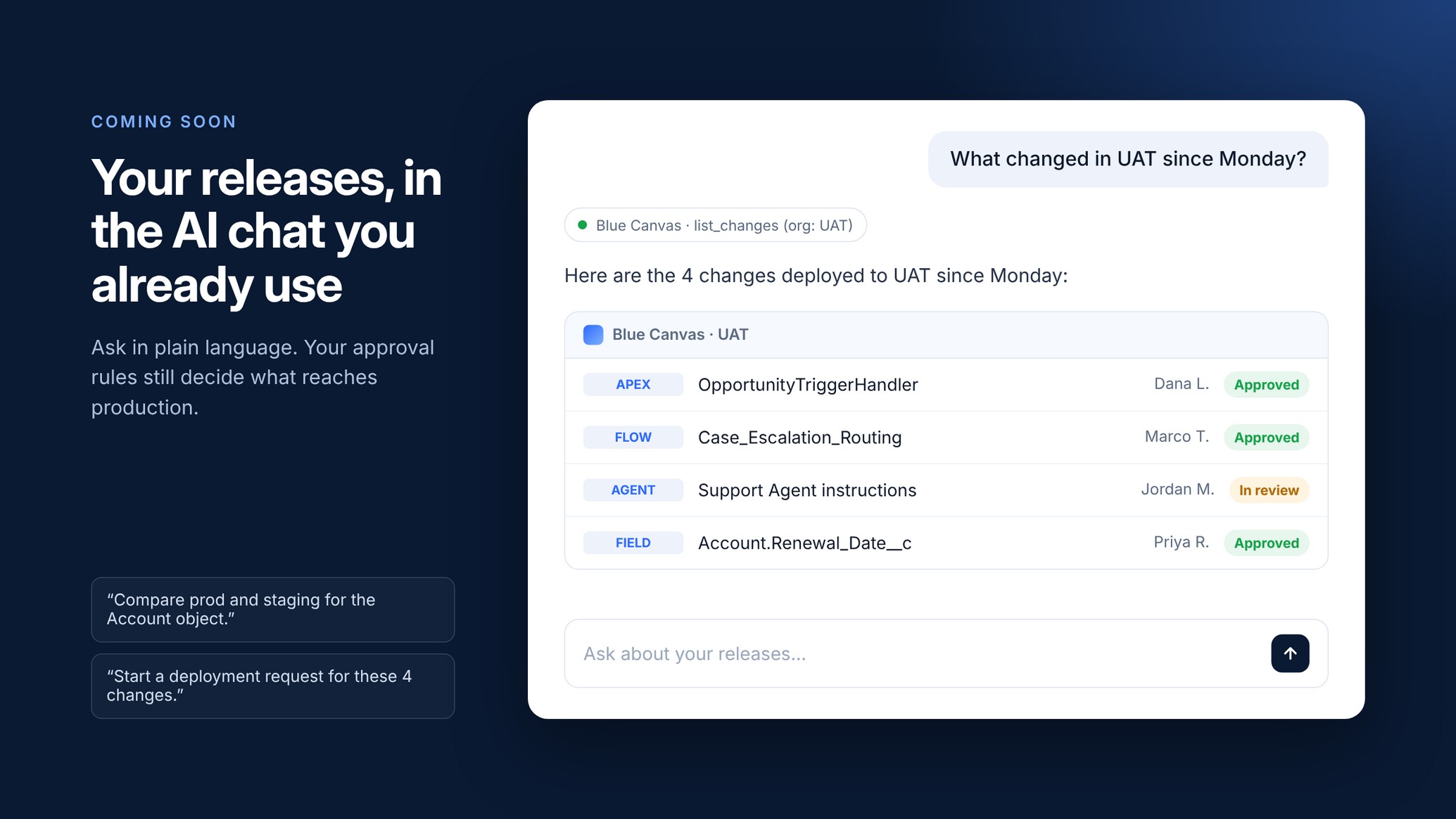Click the APEX type tag
The width and height of the screenshot is (1456, 819).
[x=633, y=384]
